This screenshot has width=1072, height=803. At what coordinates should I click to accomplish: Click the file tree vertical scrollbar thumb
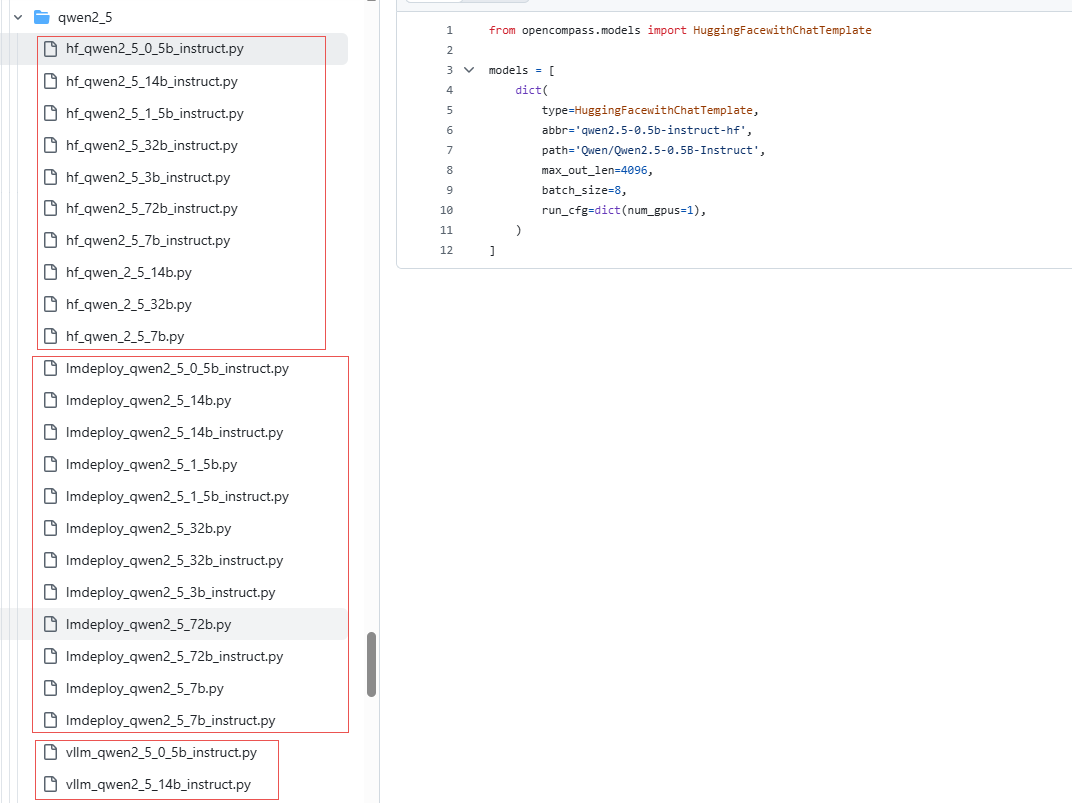(371, 664)
